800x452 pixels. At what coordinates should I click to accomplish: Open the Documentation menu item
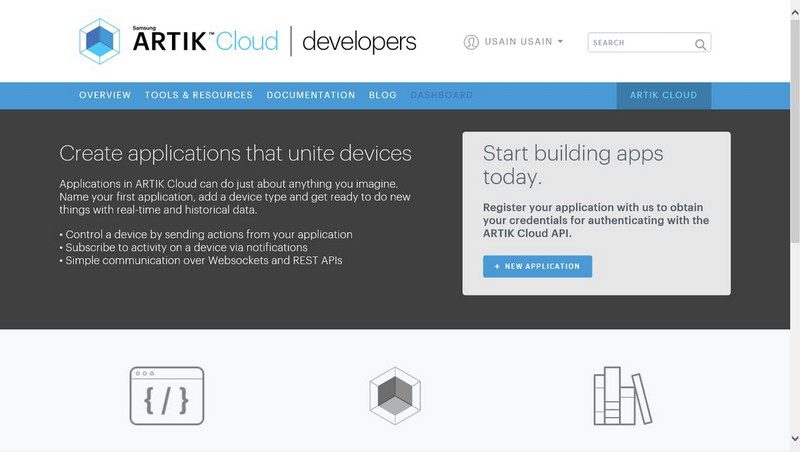coord(311,95)
